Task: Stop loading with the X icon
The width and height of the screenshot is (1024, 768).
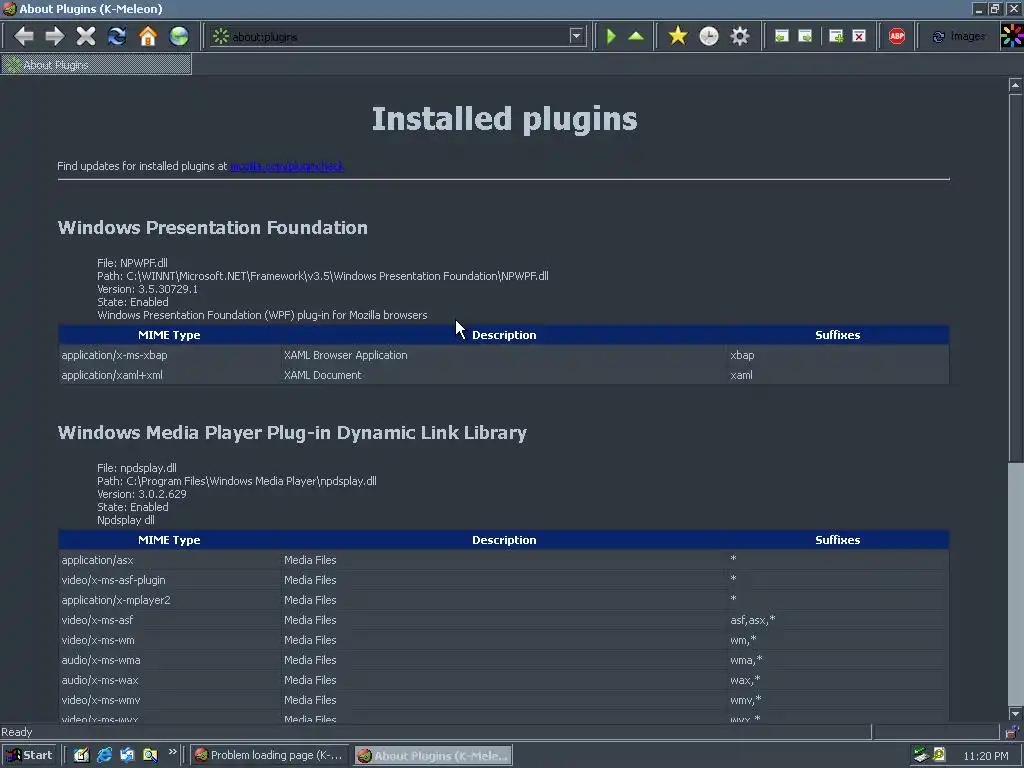Action: tap(86, 36)
